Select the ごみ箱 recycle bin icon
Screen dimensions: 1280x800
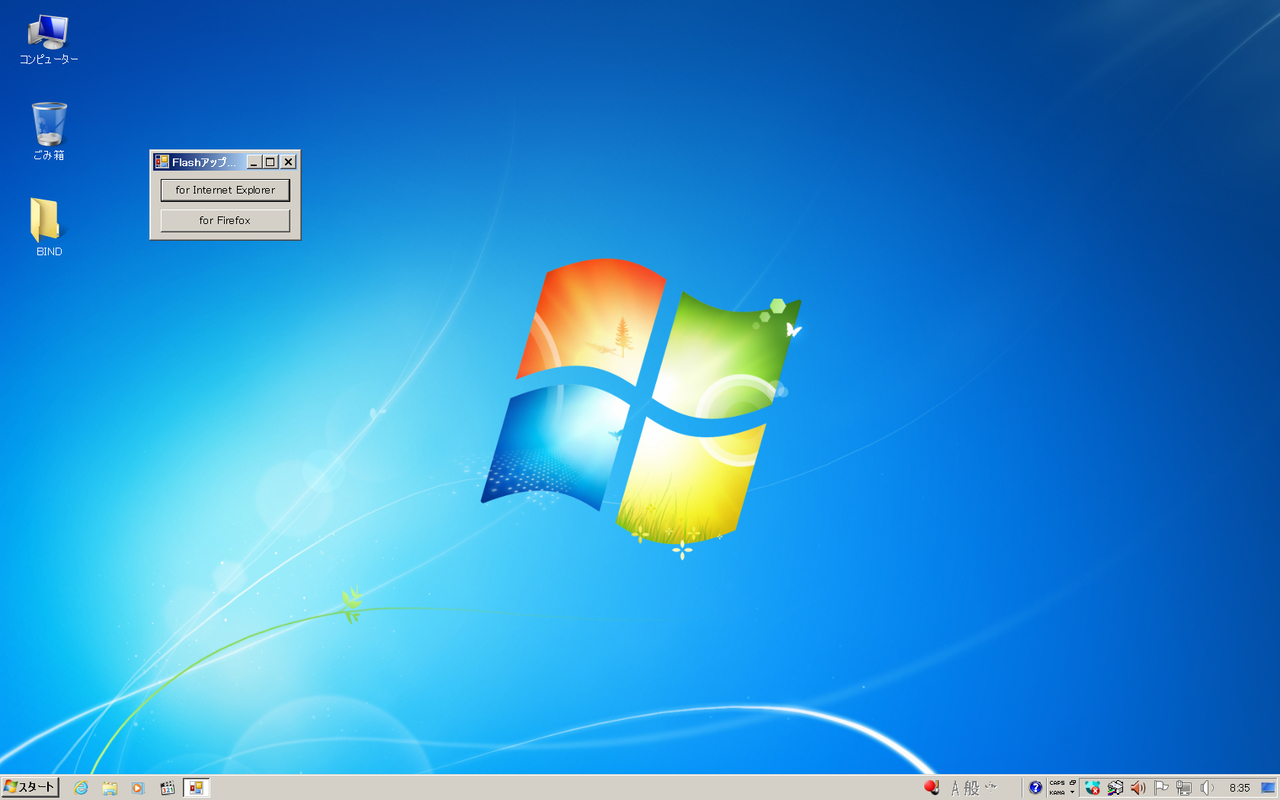(48, 131)
